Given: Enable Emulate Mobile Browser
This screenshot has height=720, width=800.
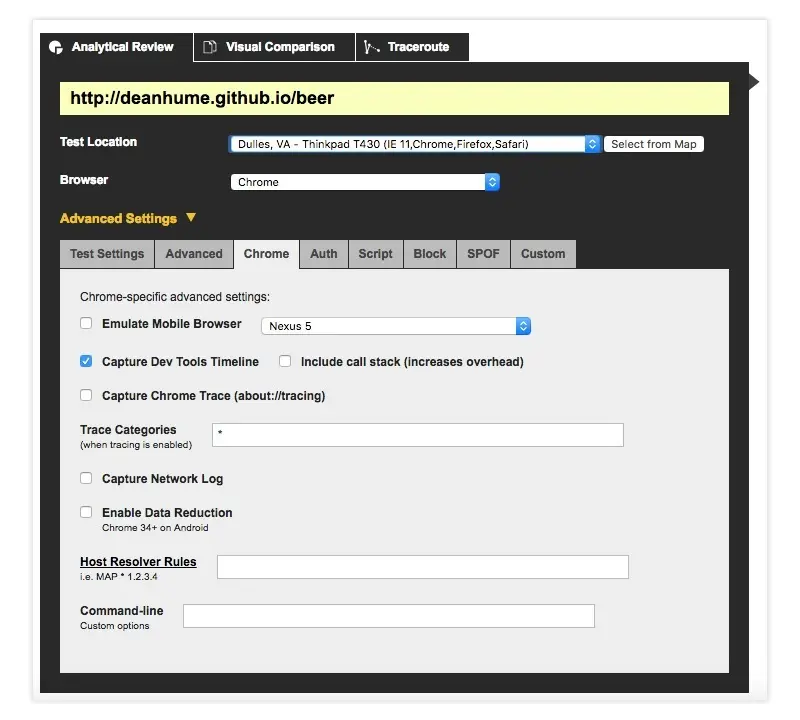Looking at the screenshot, I should (x=86, y=324).
